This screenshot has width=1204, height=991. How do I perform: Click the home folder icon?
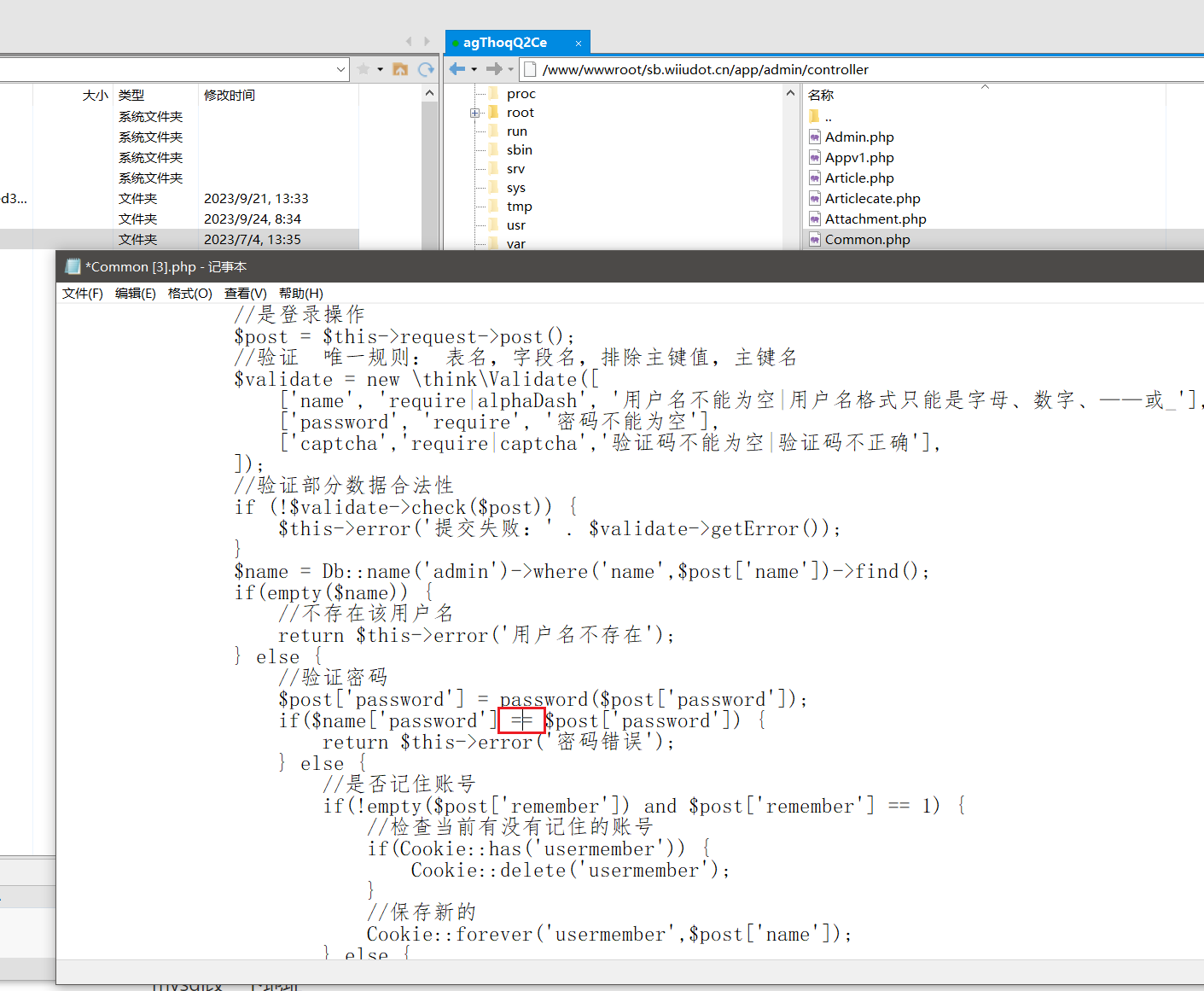point(400,69)
